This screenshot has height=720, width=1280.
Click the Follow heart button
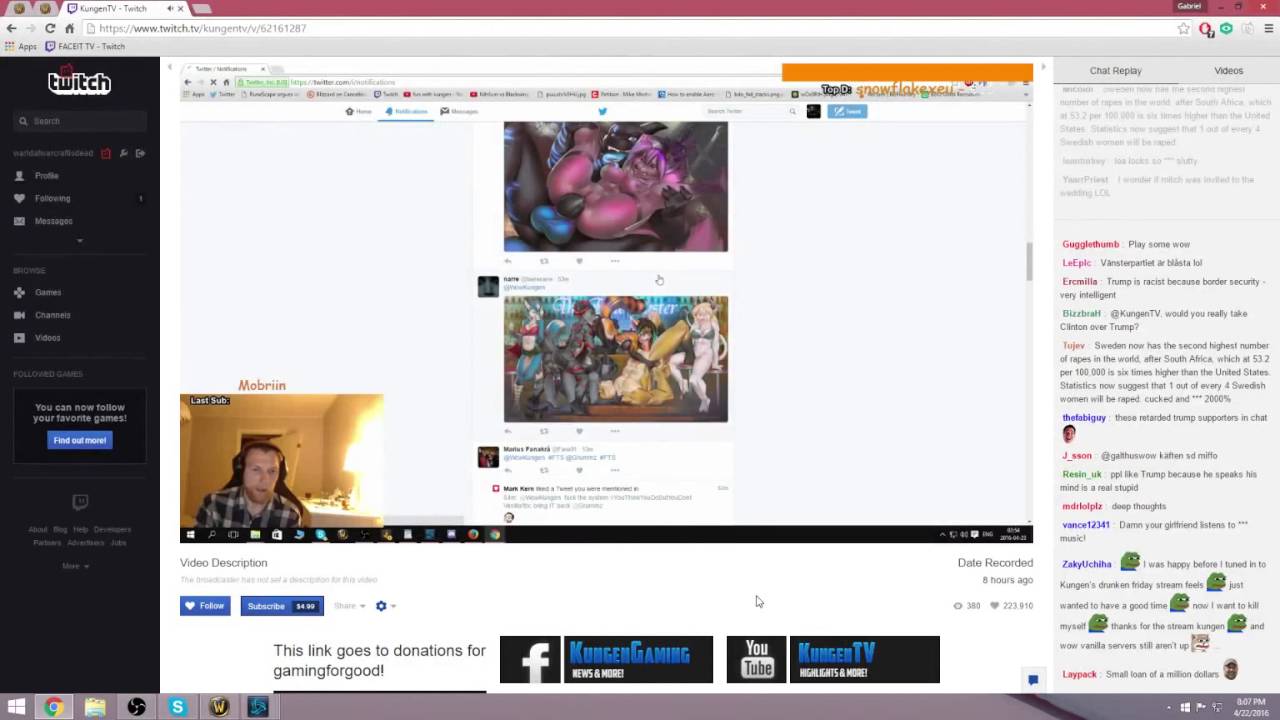coord(205,606)
